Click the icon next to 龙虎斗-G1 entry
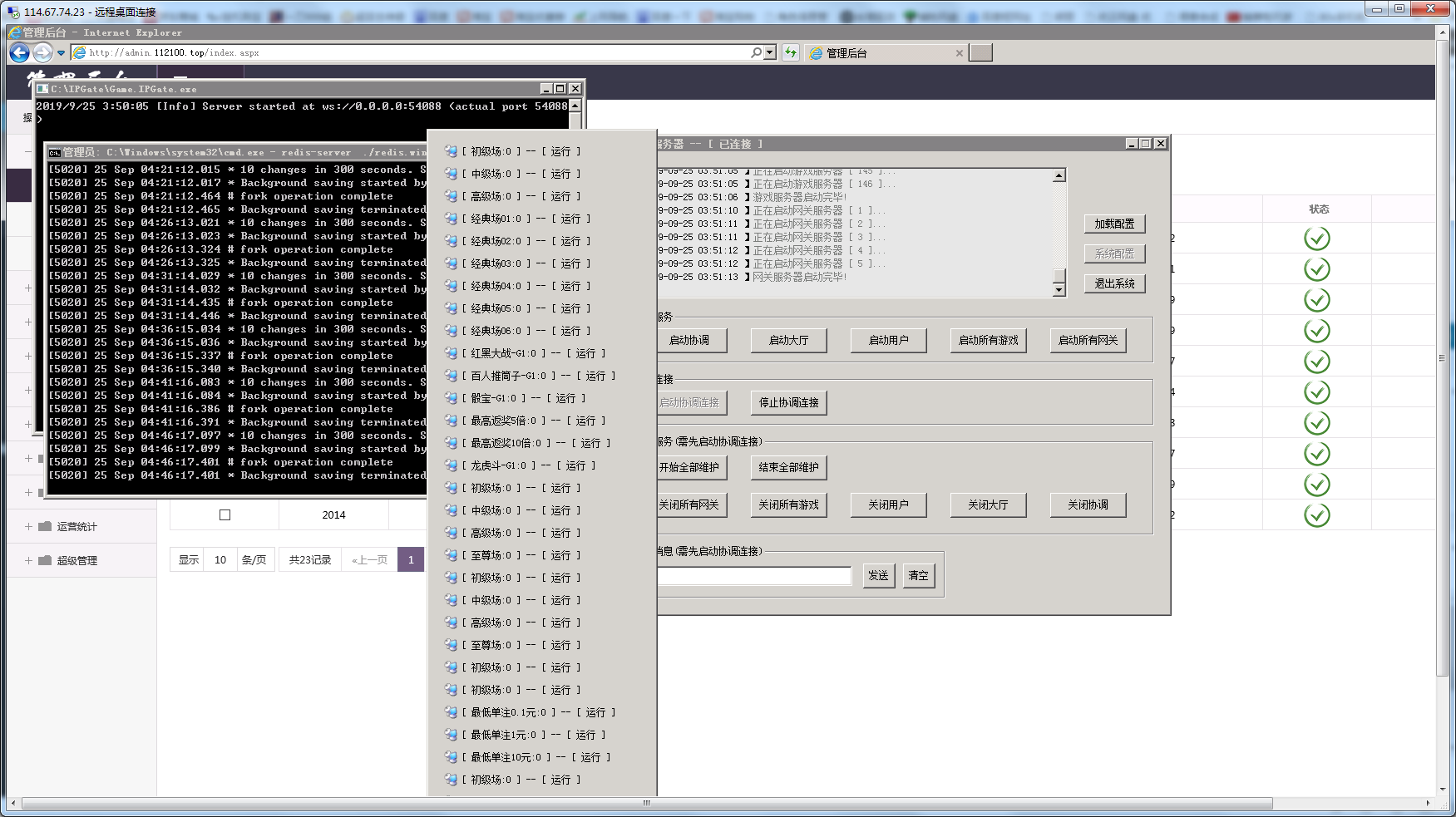This screenshot has width=1456, height=817. point(451,465)
